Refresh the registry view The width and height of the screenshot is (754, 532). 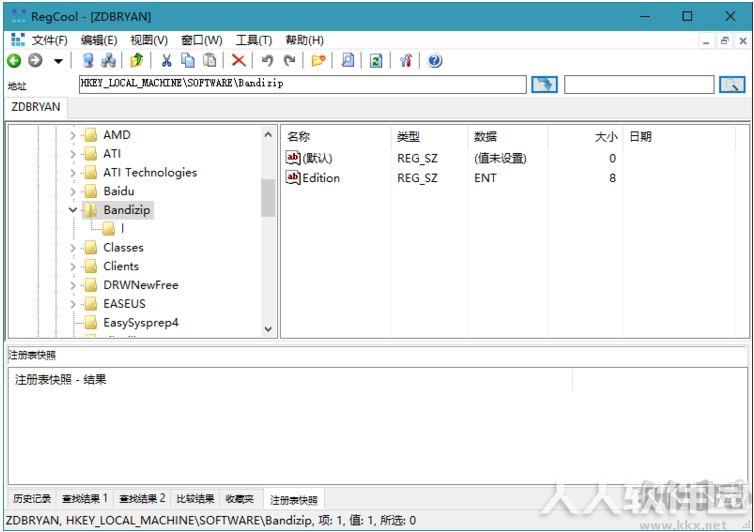coord(376,61)
